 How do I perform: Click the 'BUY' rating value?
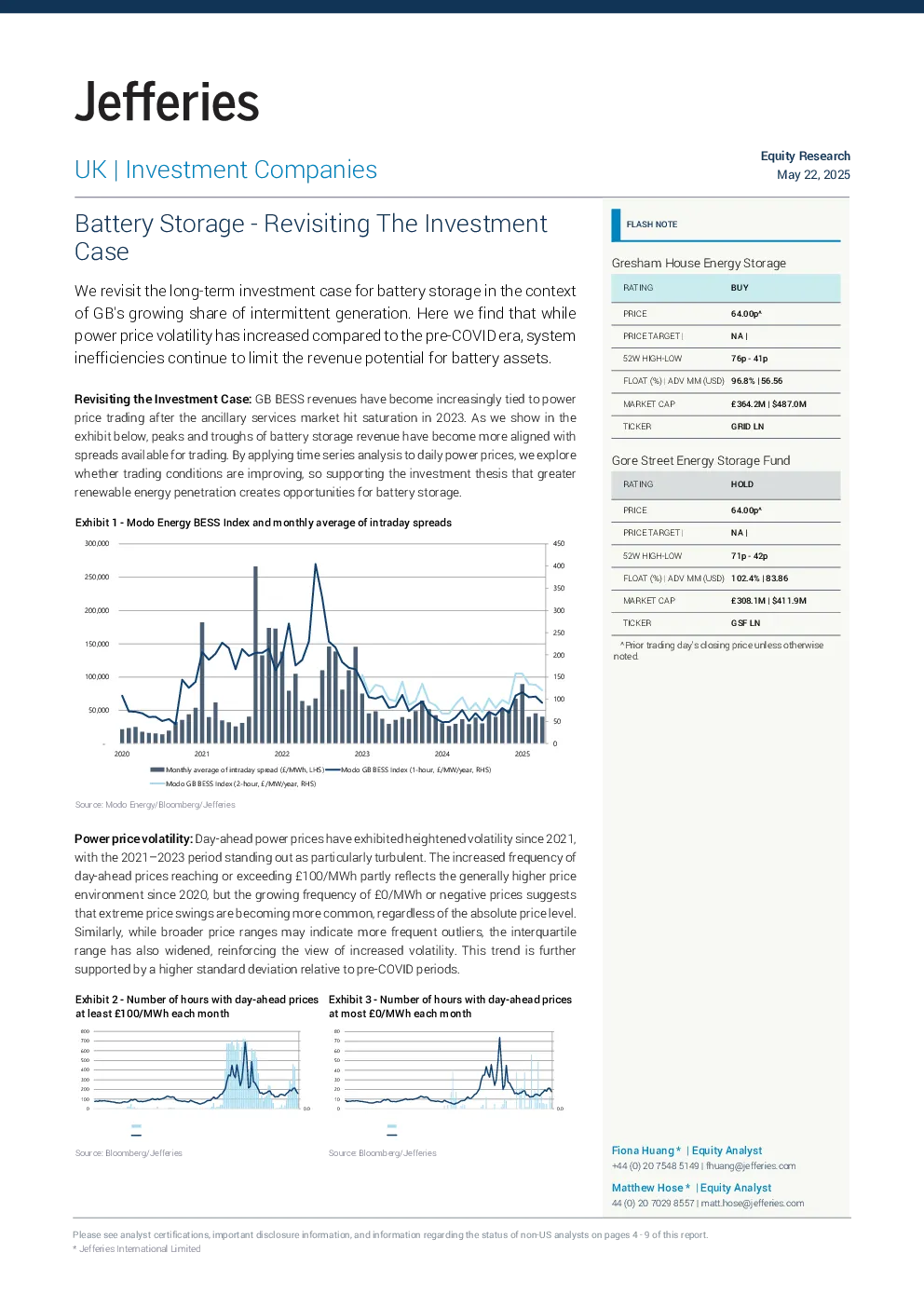[740, 288]
